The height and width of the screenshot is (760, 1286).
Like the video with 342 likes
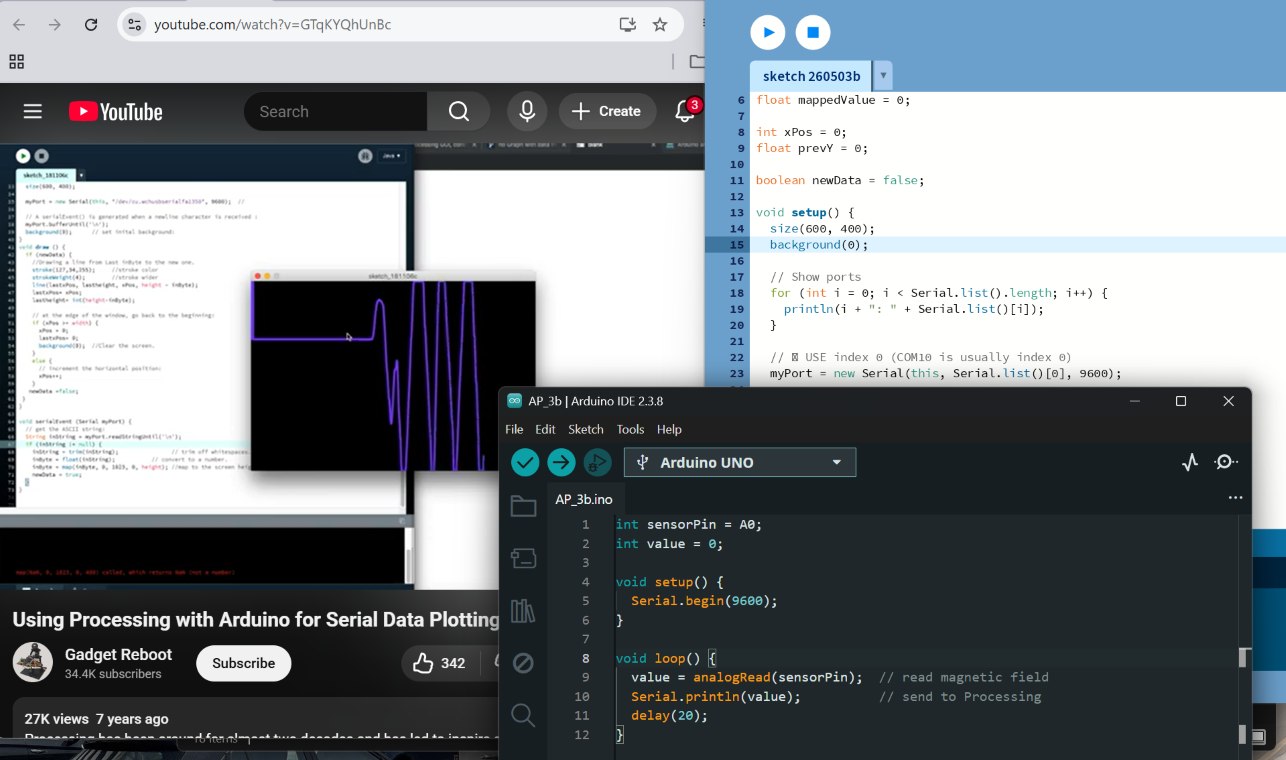click(440, 663)
